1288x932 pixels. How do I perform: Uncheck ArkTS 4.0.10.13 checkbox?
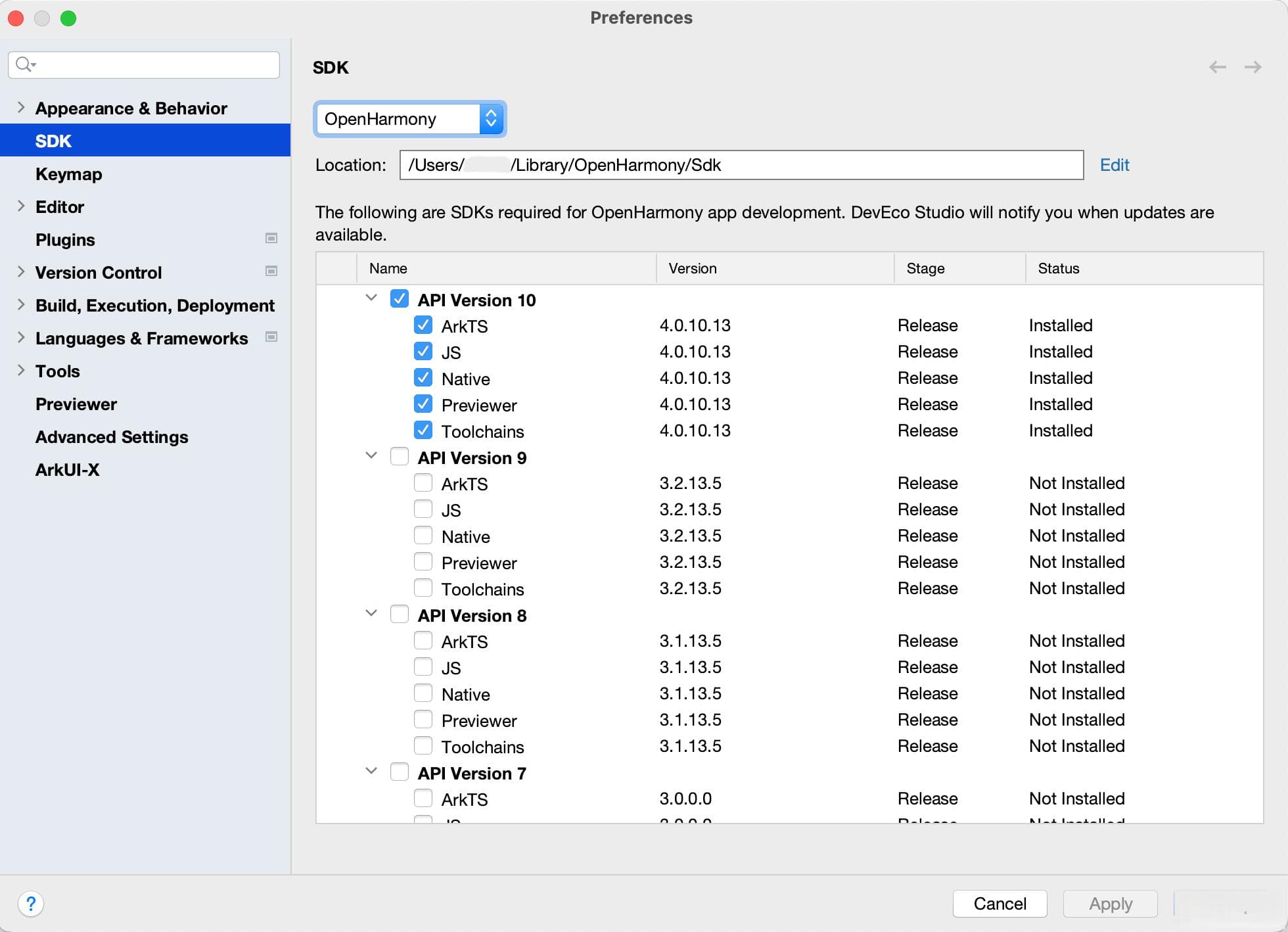(423, 325)
